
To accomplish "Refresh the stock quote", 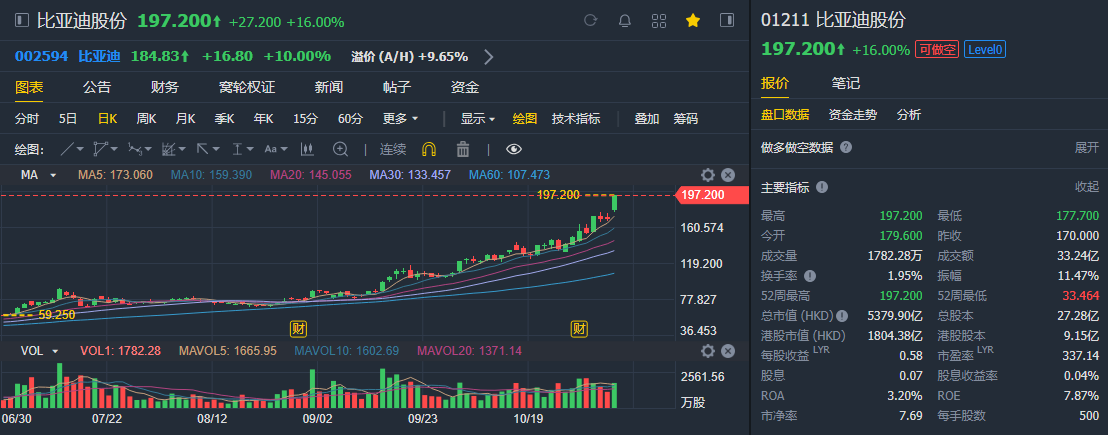I will tap(591, 20).
